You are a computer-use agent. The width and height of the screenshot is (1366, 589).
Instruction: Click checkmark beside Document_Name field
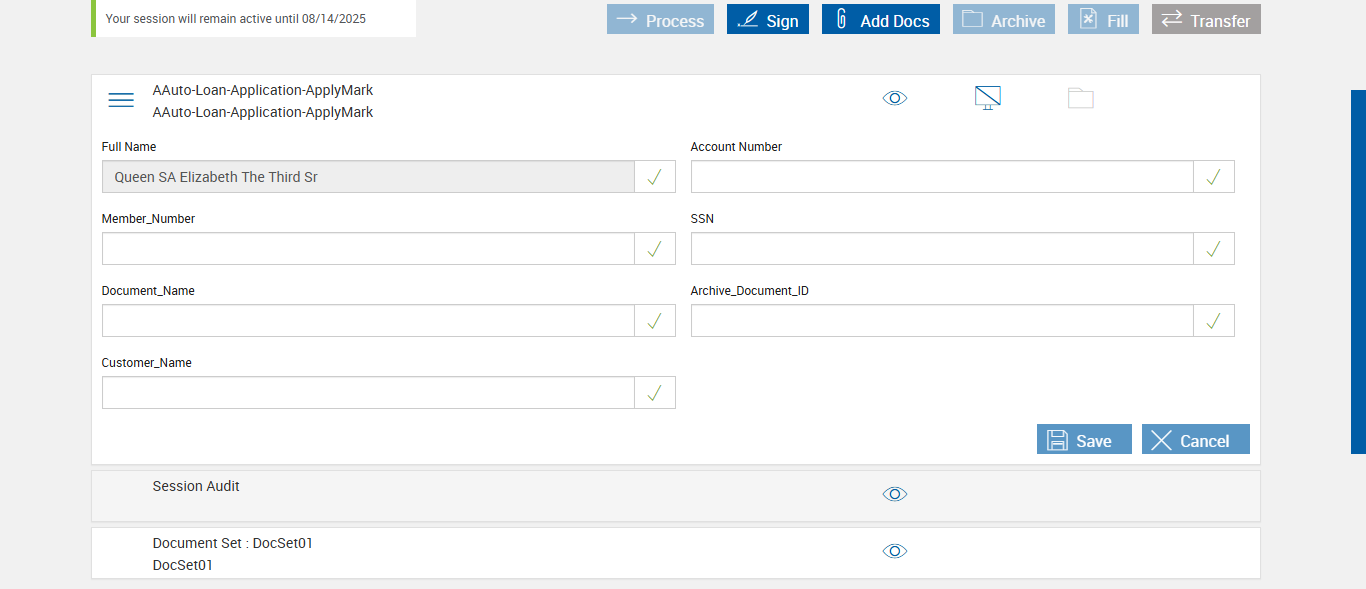[x=655, y=321]
